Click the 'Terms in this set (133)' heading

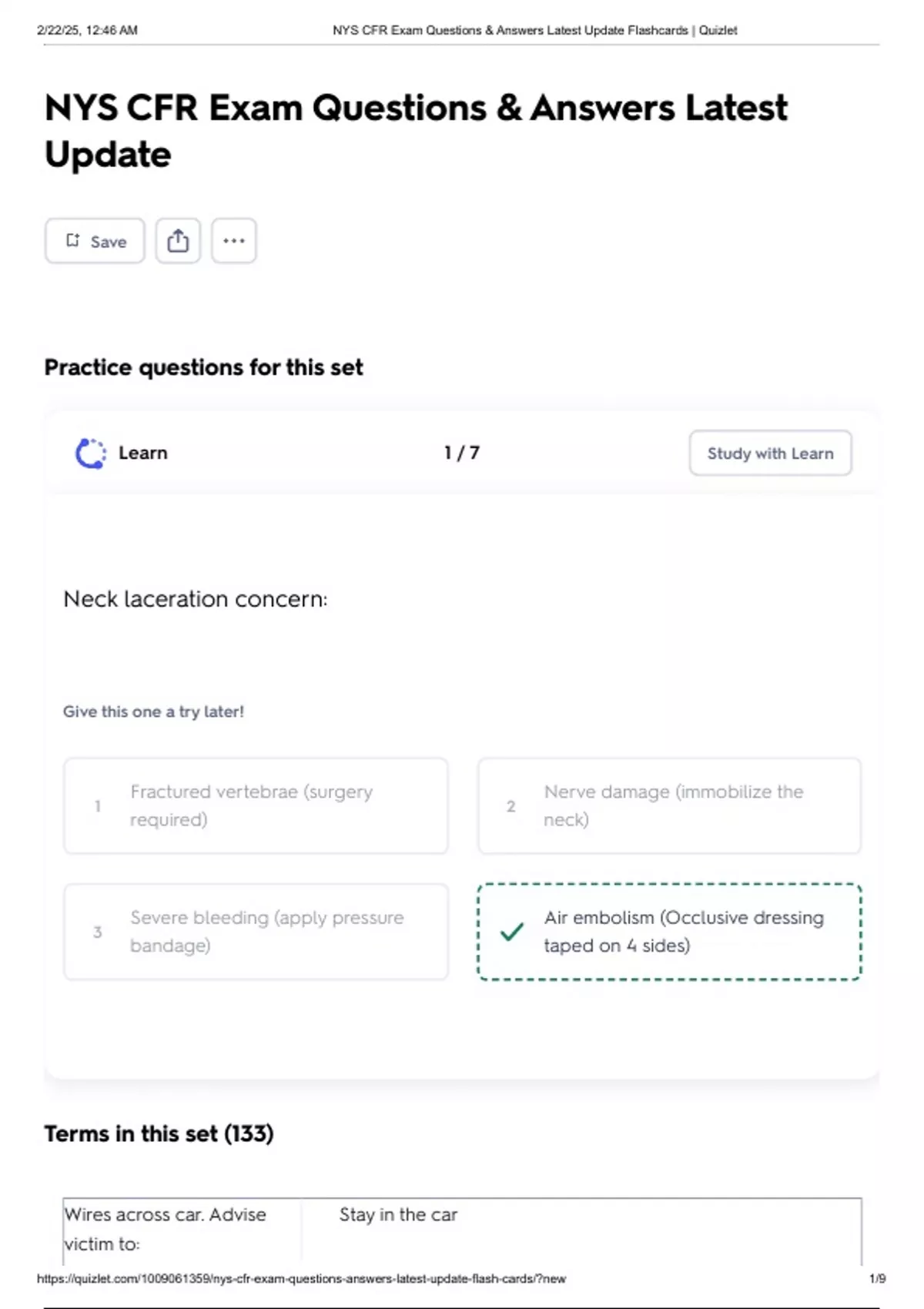click(x=159, y=1133)
